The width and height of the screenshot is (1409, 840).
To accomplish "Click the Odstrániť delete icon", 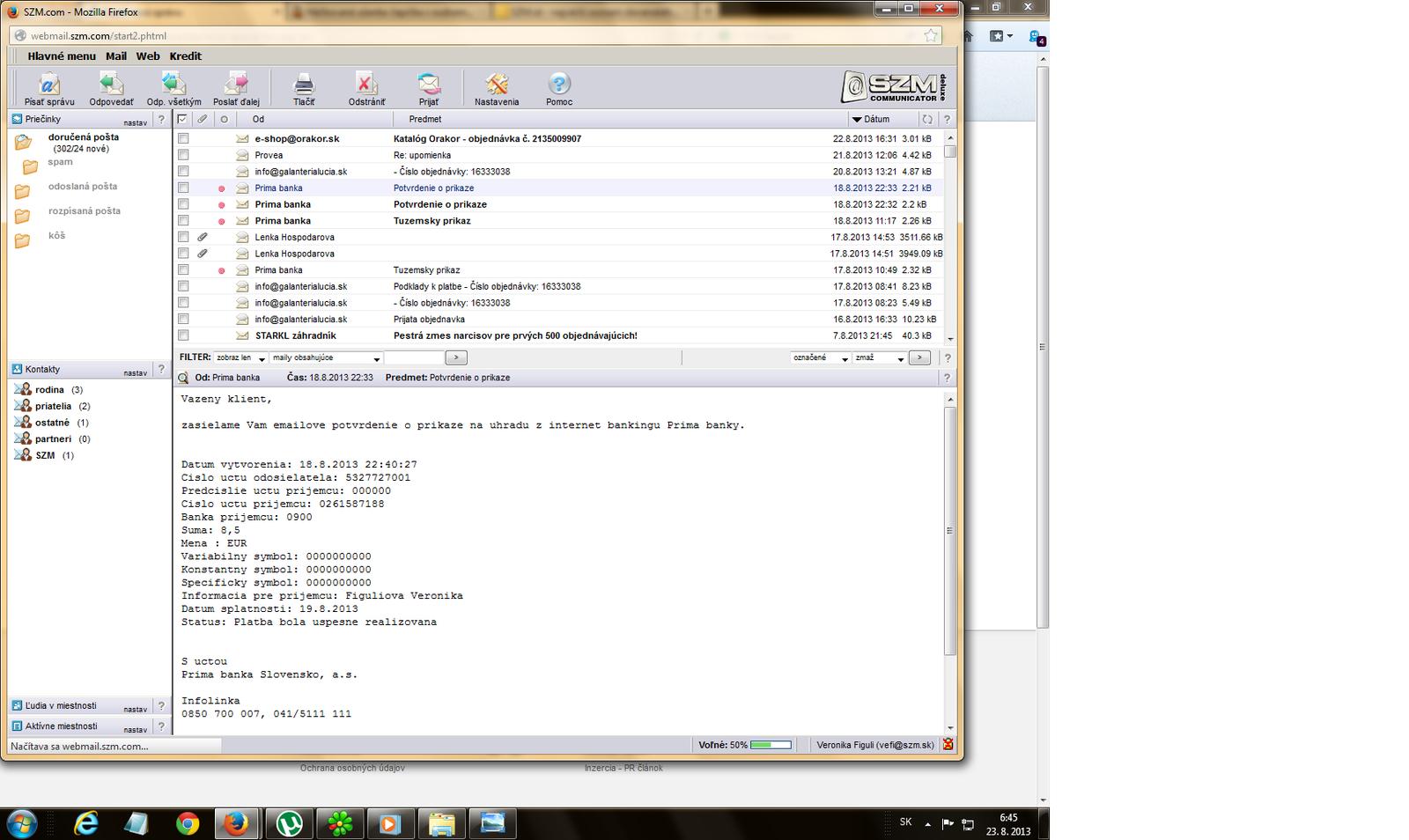I will (x=366, y=85).
